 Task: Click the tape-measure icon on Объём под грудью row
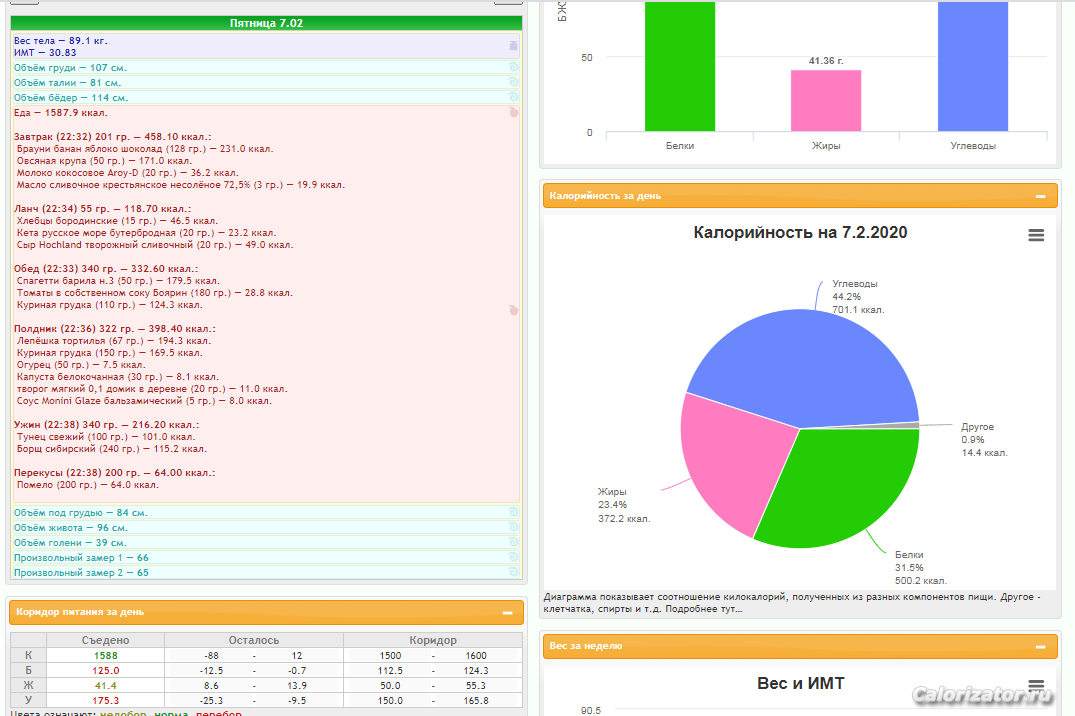pos(513,512)
